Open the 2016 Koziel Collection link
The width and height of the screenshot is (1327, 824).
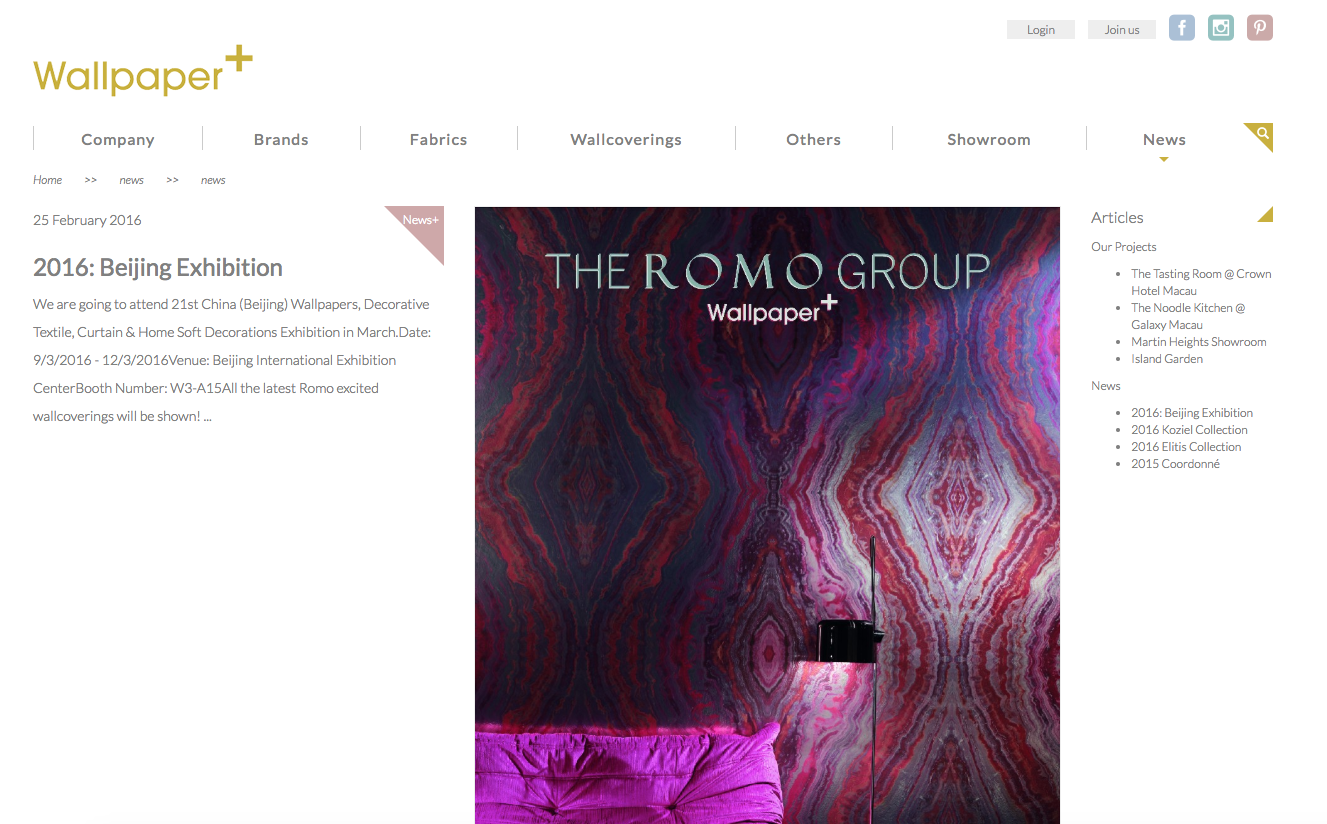click(x=1189, y=430)
